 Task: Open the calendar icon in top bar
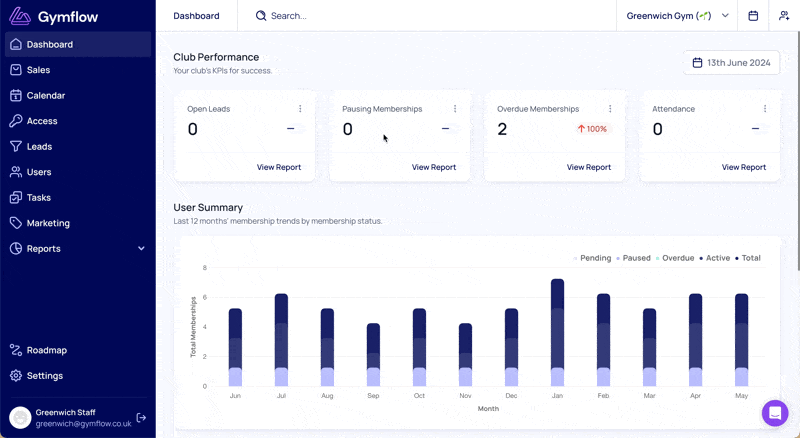(x=753, y=16)
